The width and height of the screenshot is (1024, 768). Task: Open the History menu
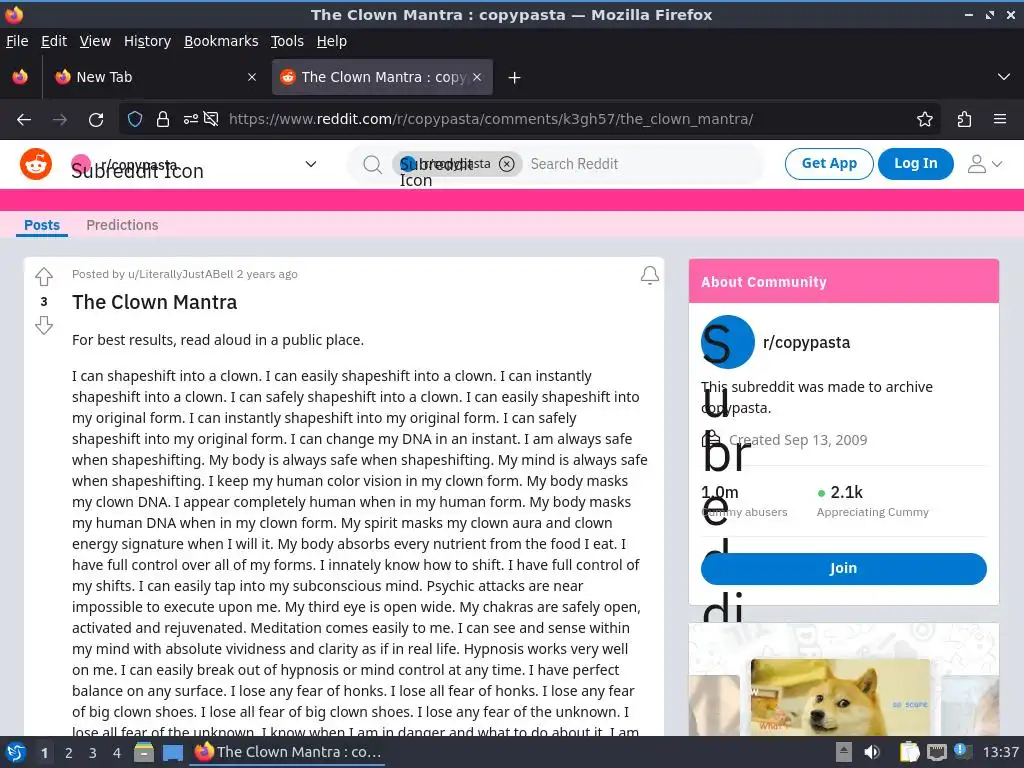click(148, 41)
